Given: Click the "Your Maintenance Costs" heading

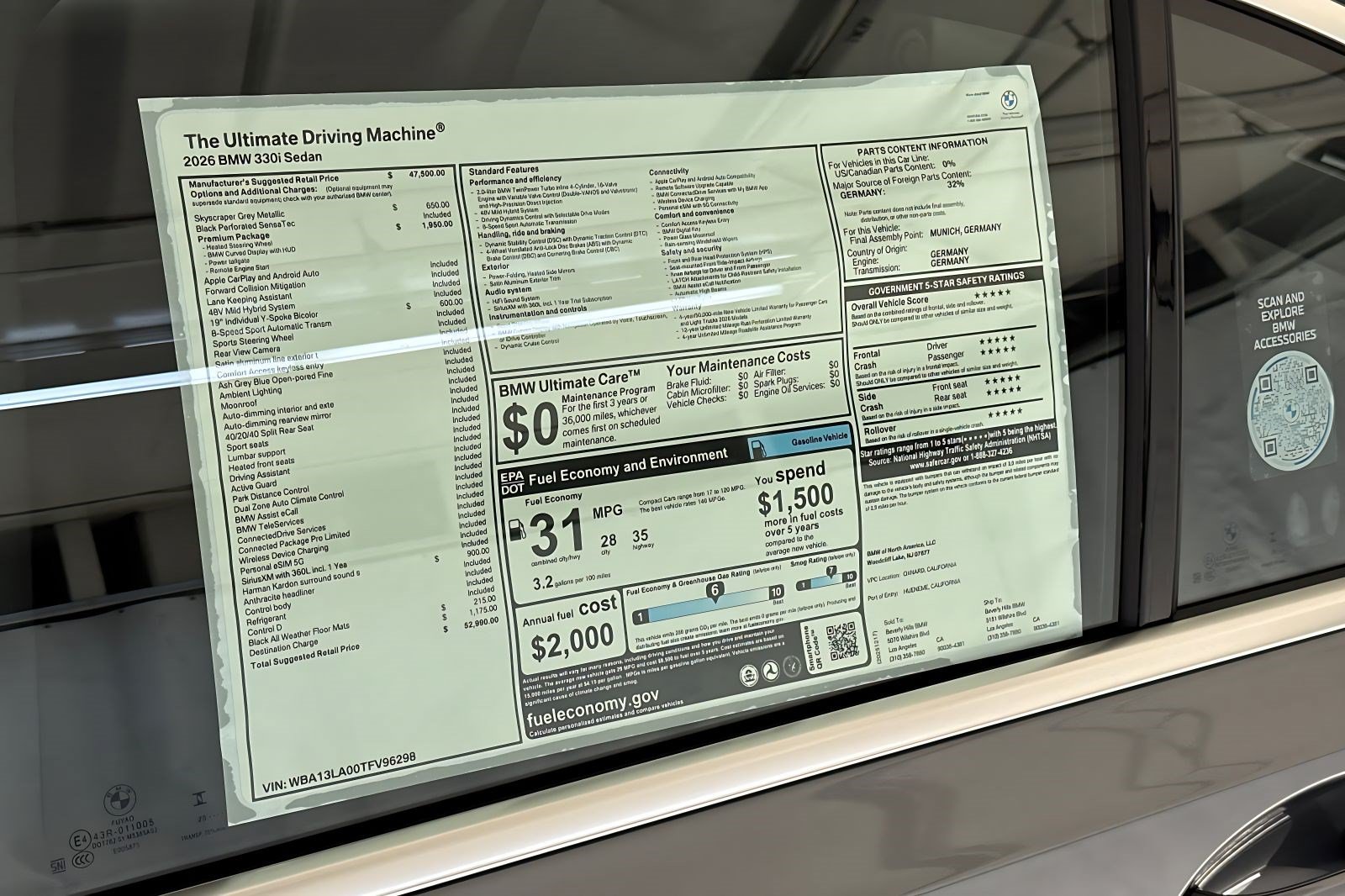Looking at the screenshot, I should (x=738, y=364).
